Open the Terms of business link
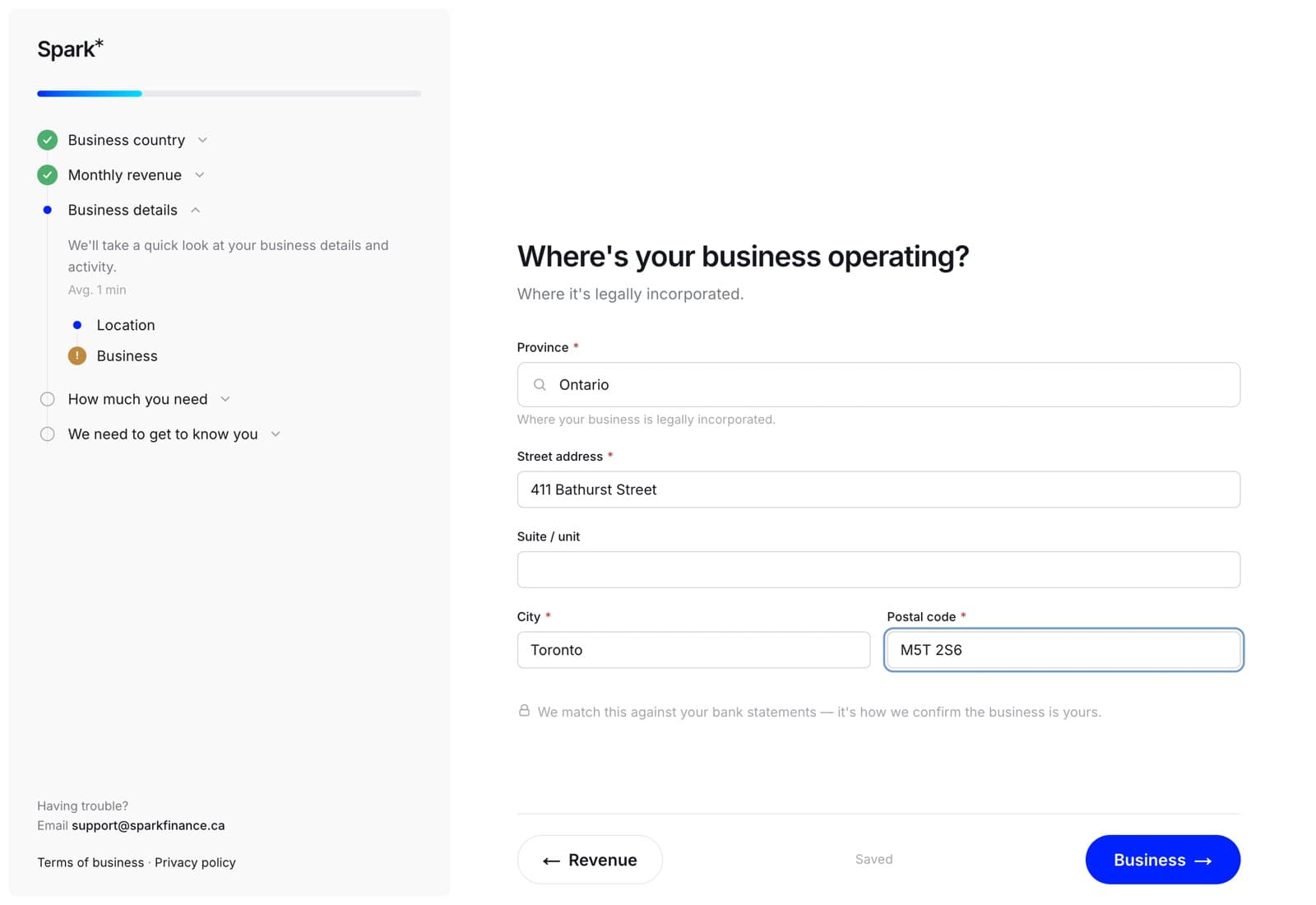Screen dimensions: 1316x905 point(90,862)
